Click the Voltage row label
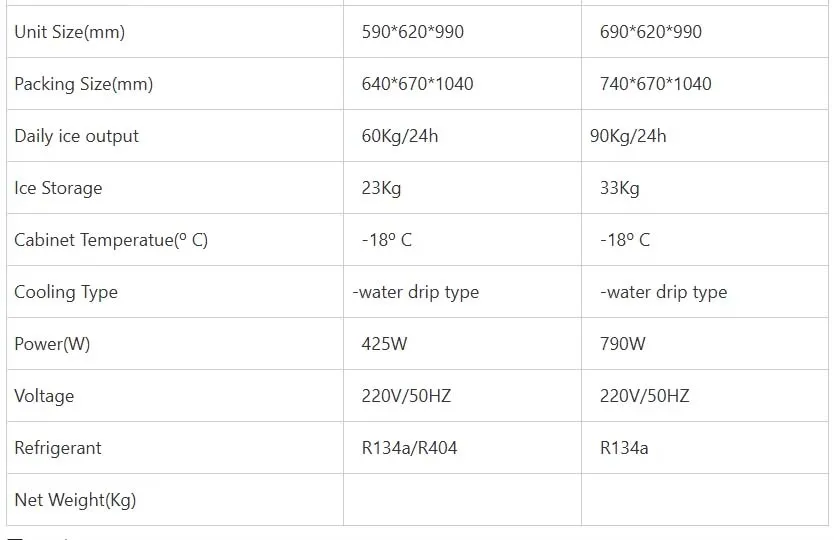The image size is (834, 540). click(x=44, y=396)
